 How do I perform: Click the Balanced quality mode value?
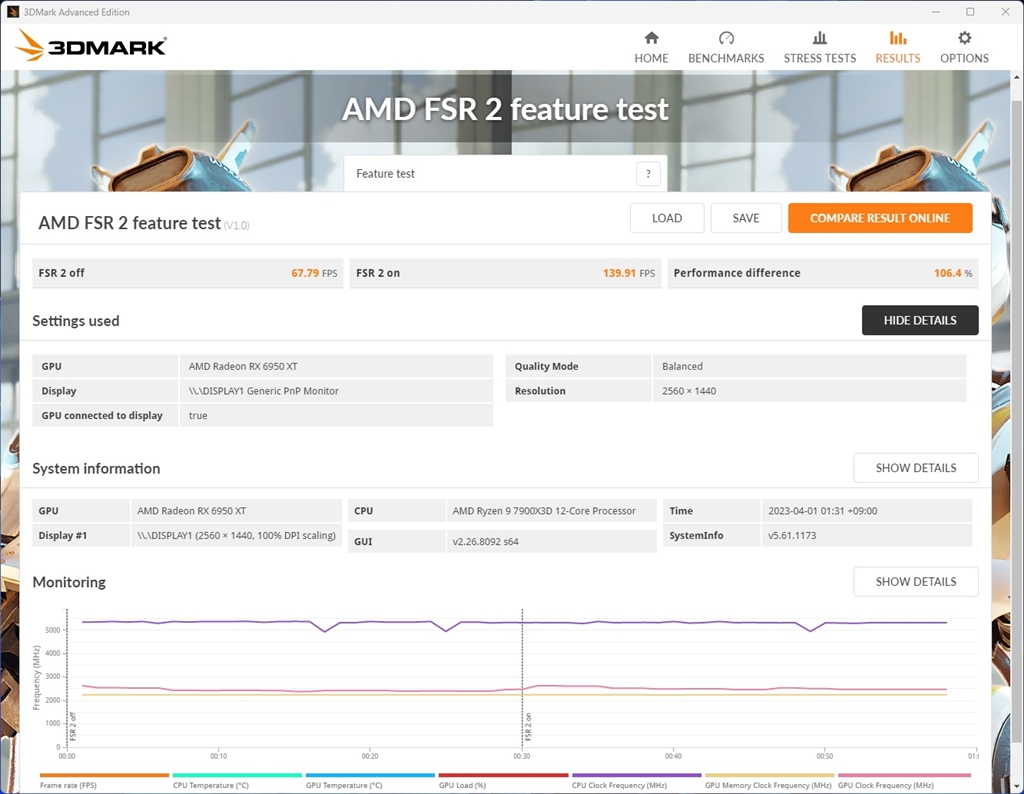[682, 366]
